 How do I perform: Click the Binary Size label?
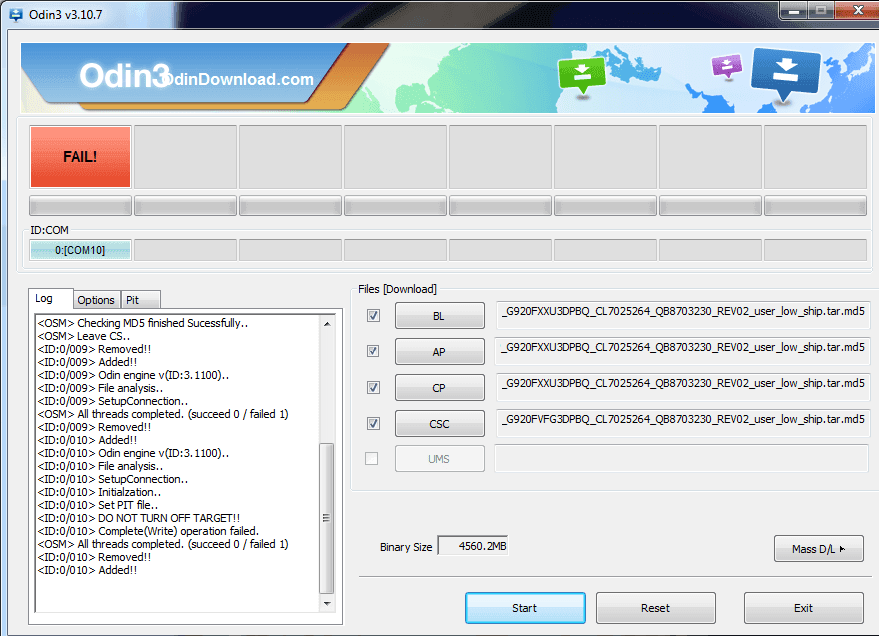pos(406,547)
